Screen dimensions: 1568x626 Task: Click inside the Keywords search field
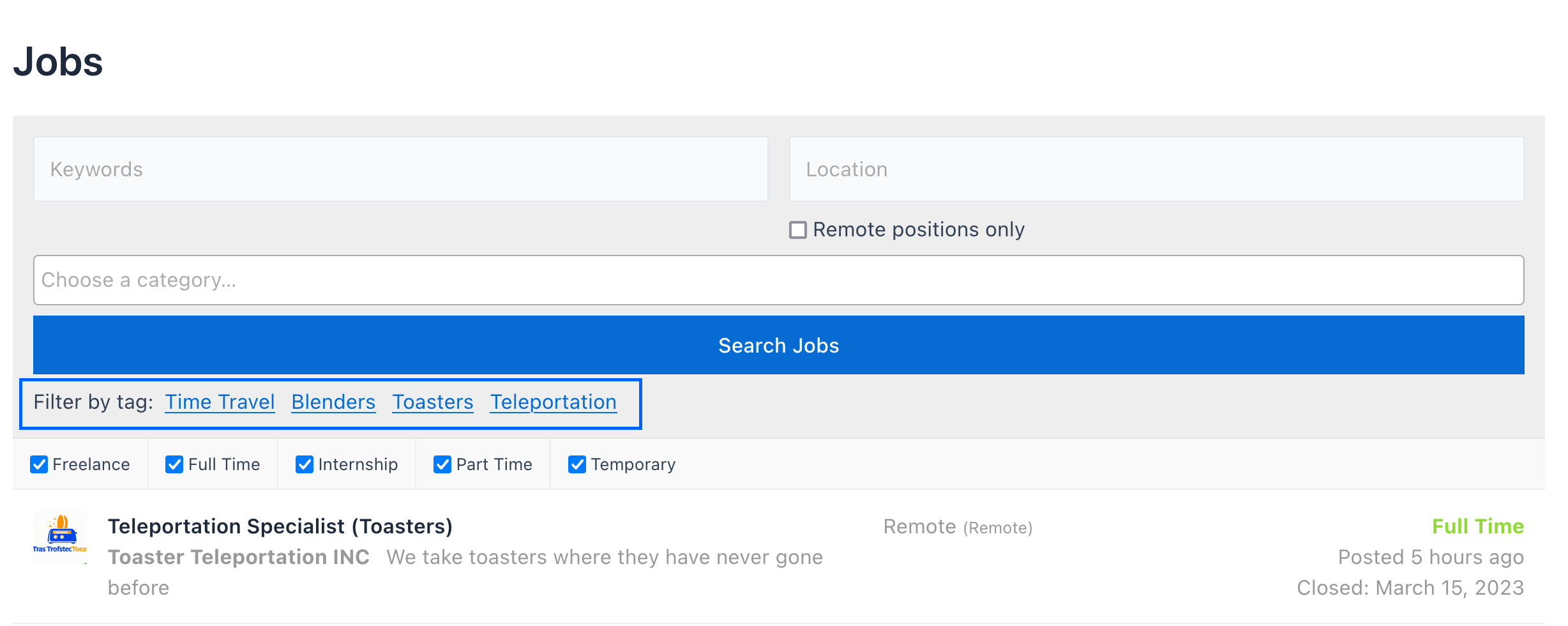click(x=400, y=169)
